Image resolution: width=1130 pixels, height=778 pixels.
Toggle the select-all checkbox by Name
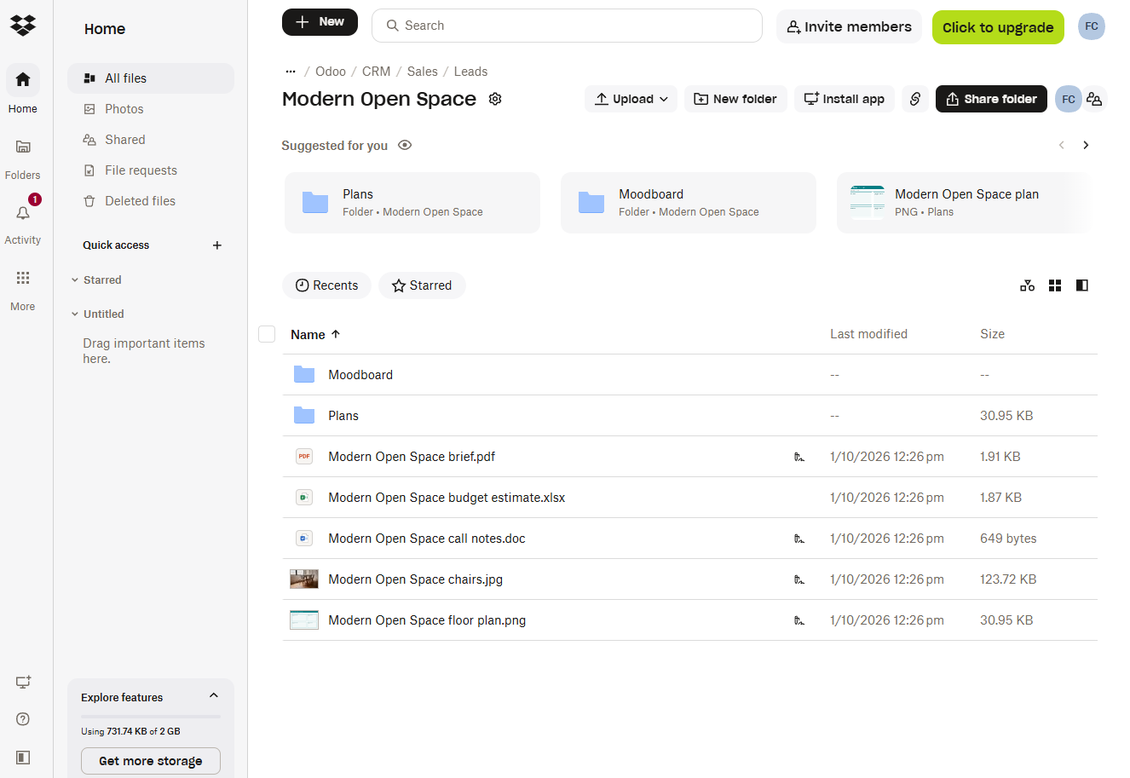pos(267,334)
